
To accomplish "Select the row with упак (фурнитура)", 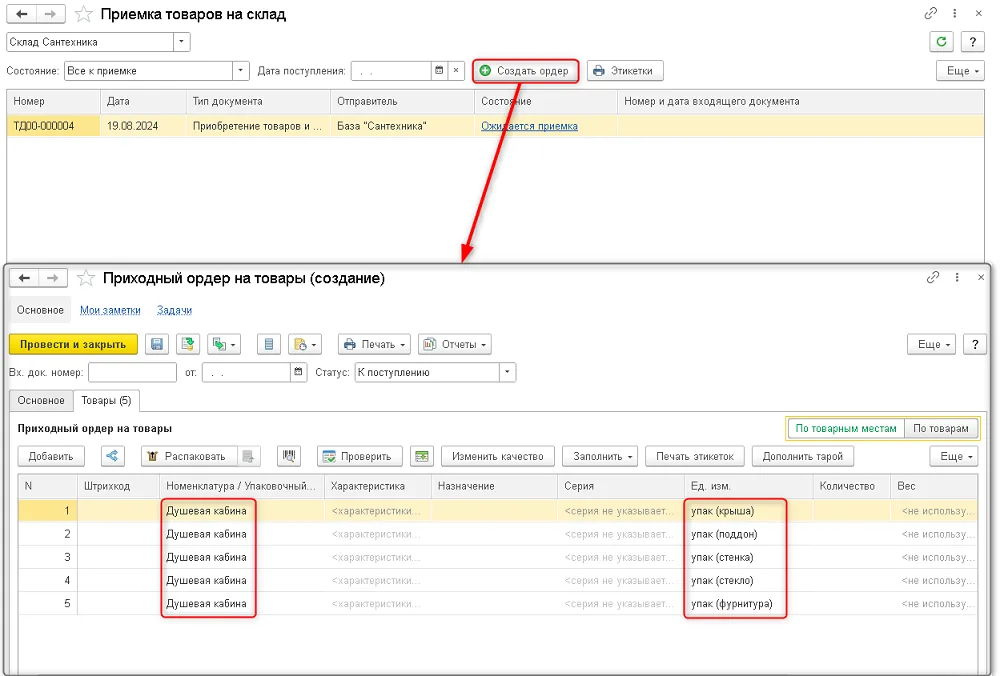I will (497, 604).
